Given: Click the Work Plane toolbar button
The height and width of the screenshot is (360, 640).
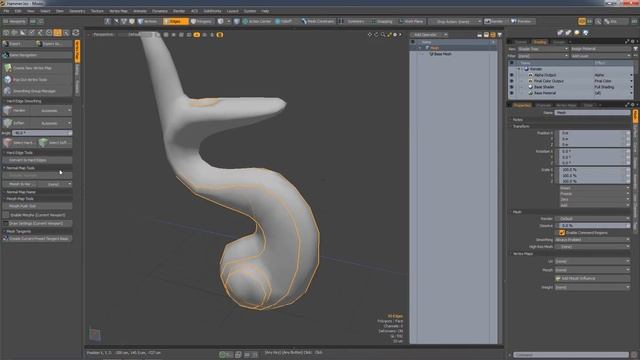Looking at the screenshot, I should tap(411, 21).
